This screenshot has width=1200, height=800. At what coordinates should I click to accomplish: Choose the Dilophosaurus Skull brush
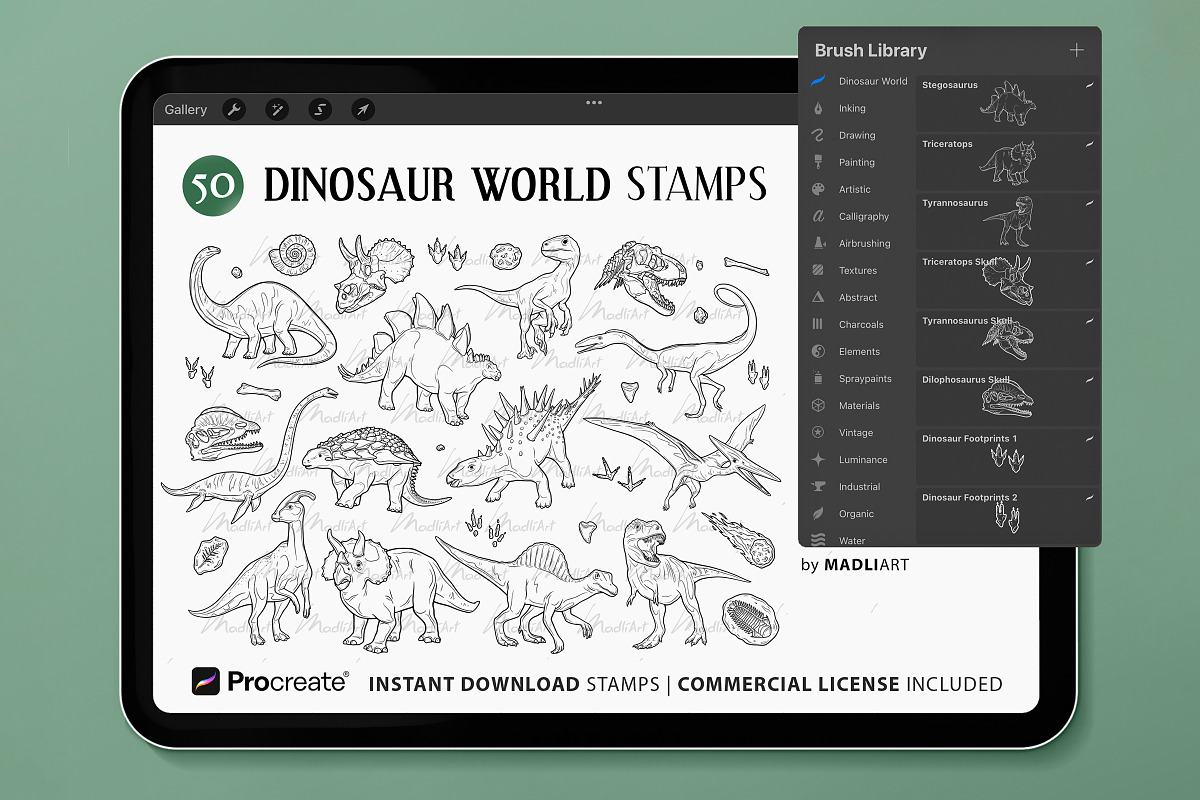click(x=1008, y=398)
